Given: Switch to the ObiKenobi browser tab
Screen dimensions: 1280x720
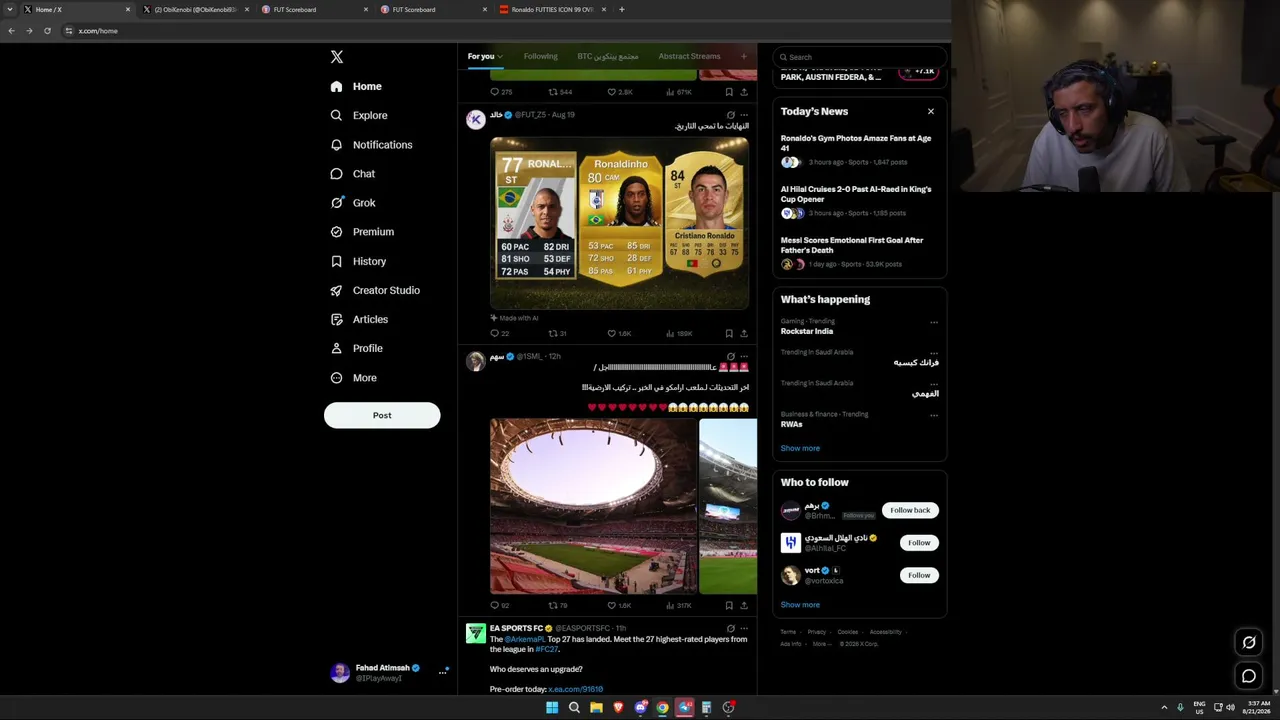Looking at the screenshot, I should click(195, 10).
